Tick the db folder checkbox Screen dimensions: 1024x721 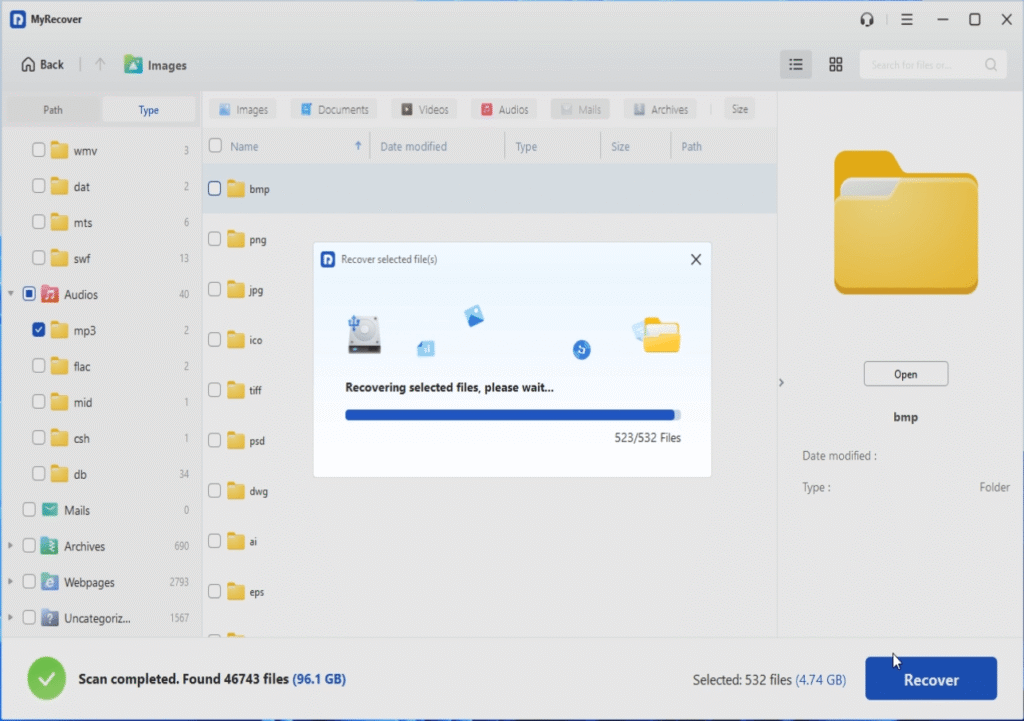point(39,473)
